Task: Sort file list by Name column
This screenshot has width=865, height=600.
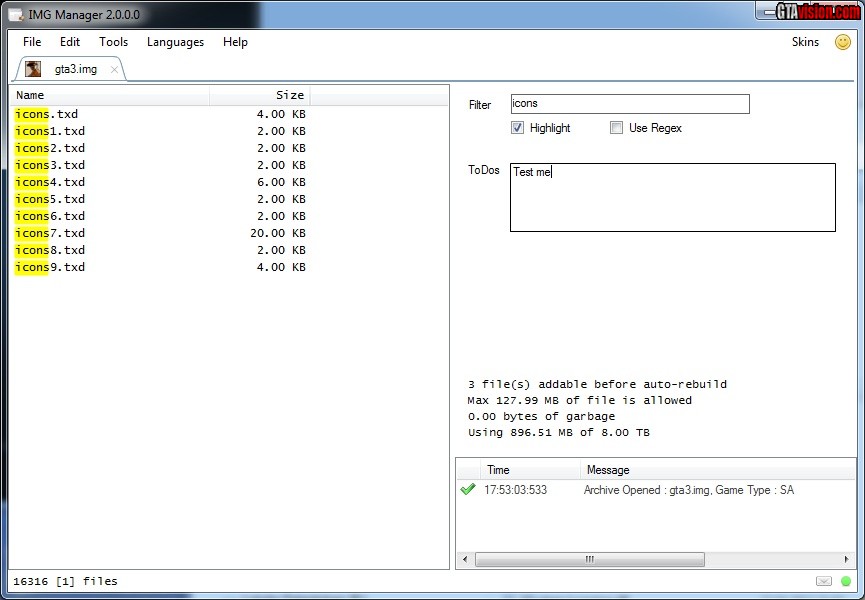Action: tap(110, 95)
